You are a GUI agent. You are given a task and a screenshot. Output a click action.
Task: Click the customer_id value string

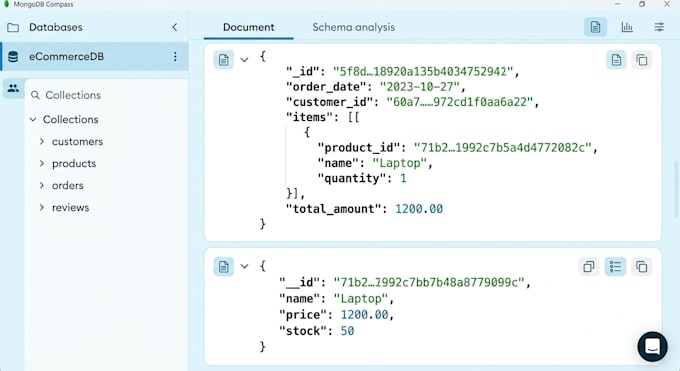459,102
